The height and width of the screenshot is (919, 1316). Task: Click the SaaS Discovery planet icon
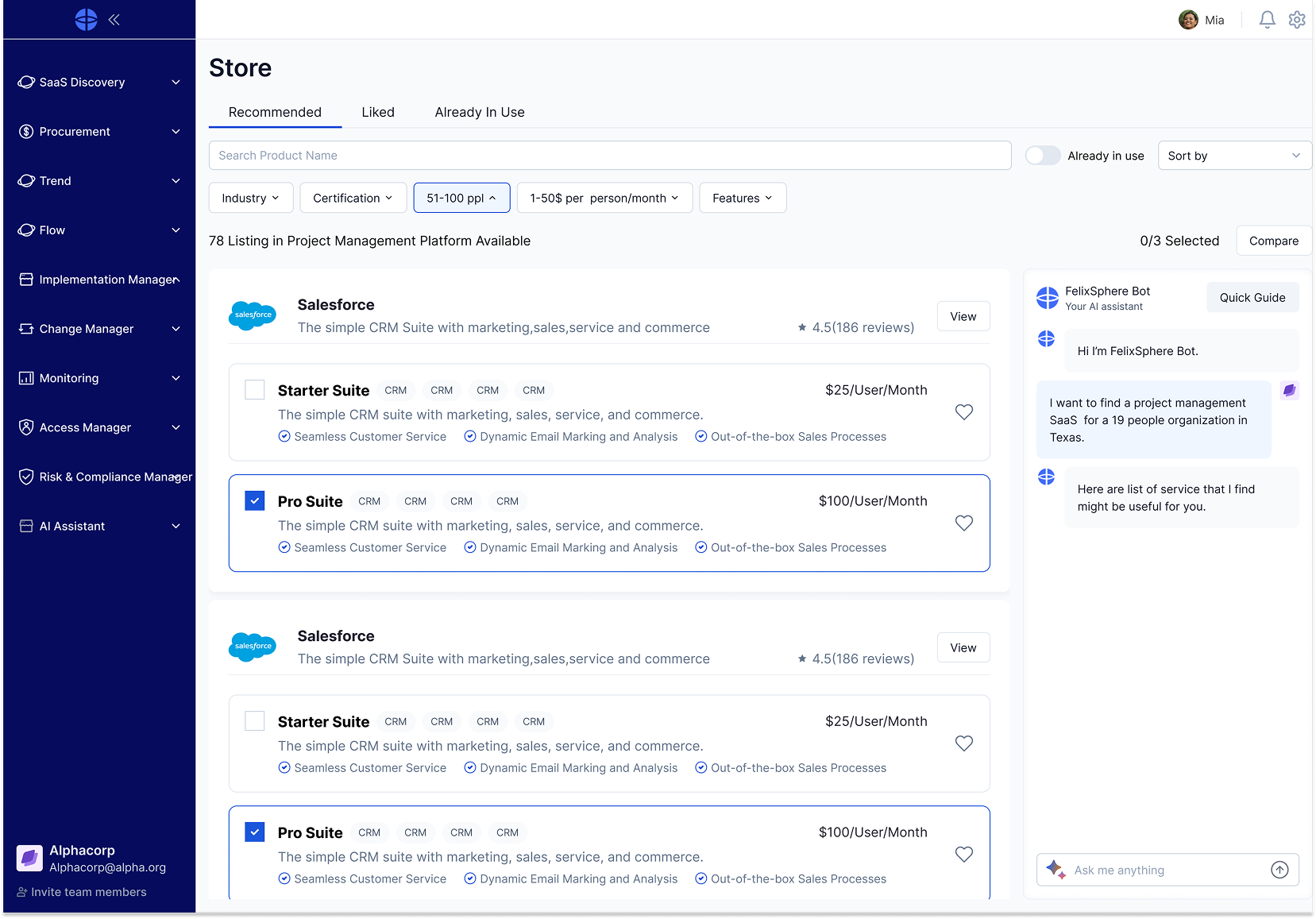[26, 83]
